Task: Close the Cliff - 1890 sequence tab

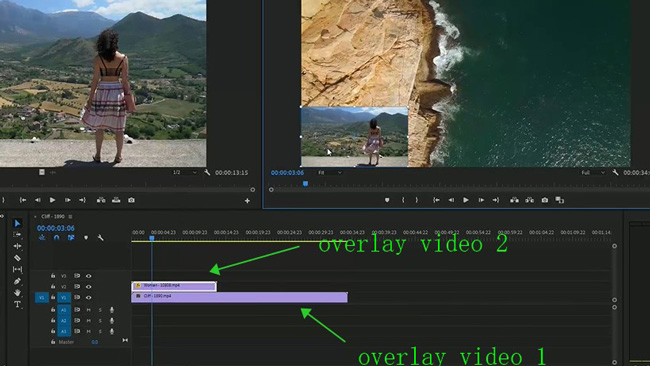Action: click(35, 217)
